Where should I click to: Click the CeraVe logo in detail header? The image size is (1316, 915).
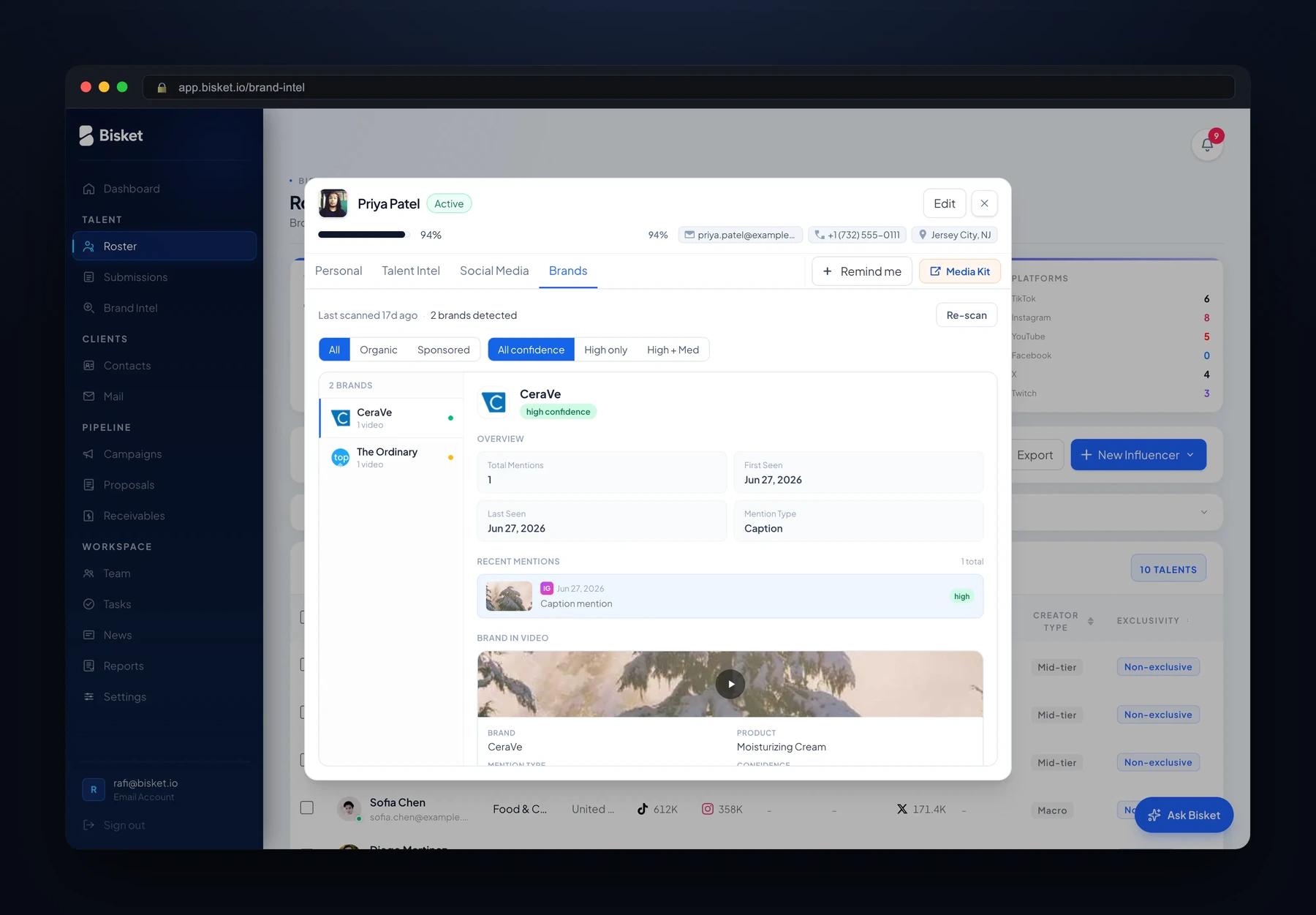pos(494,402)
